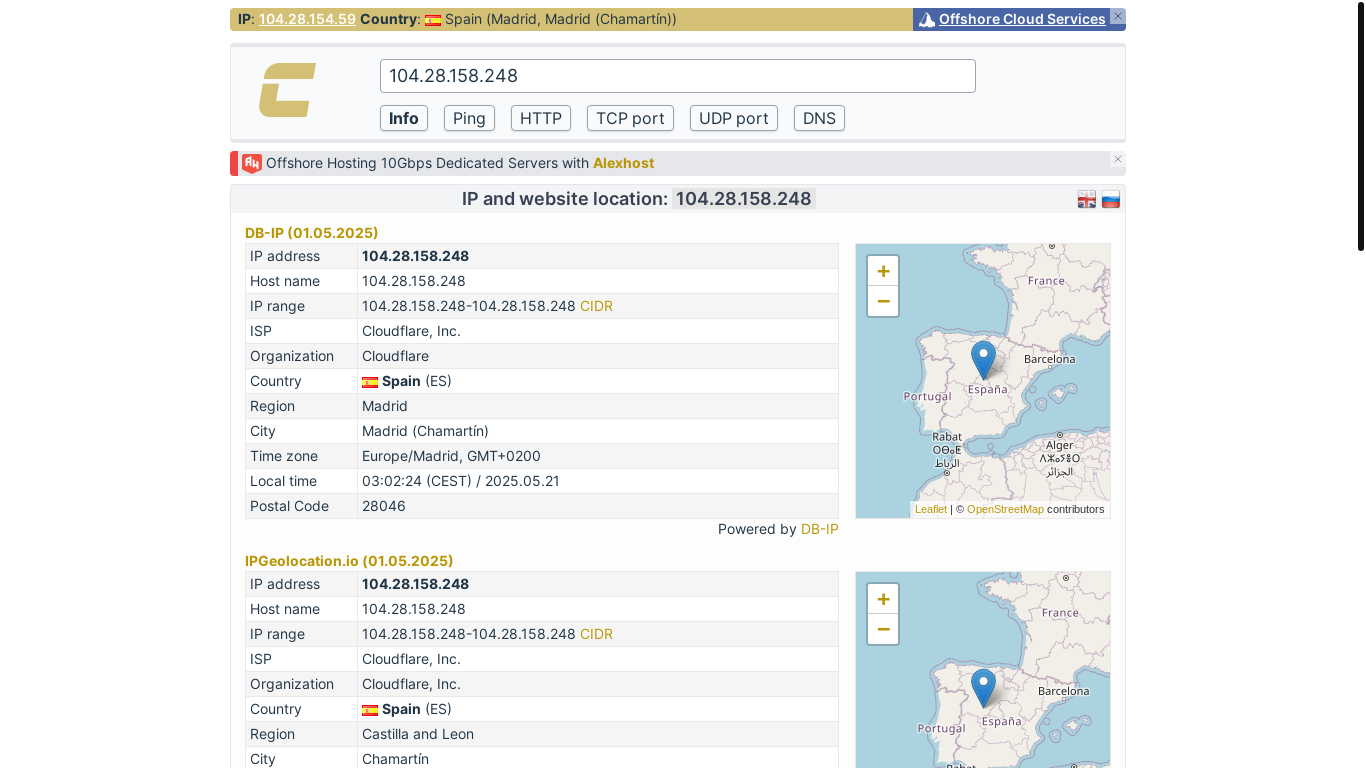Screen dimensions: 1366x768
Task: Switch language with the Russian flag icon
Action: point(1111,199)
